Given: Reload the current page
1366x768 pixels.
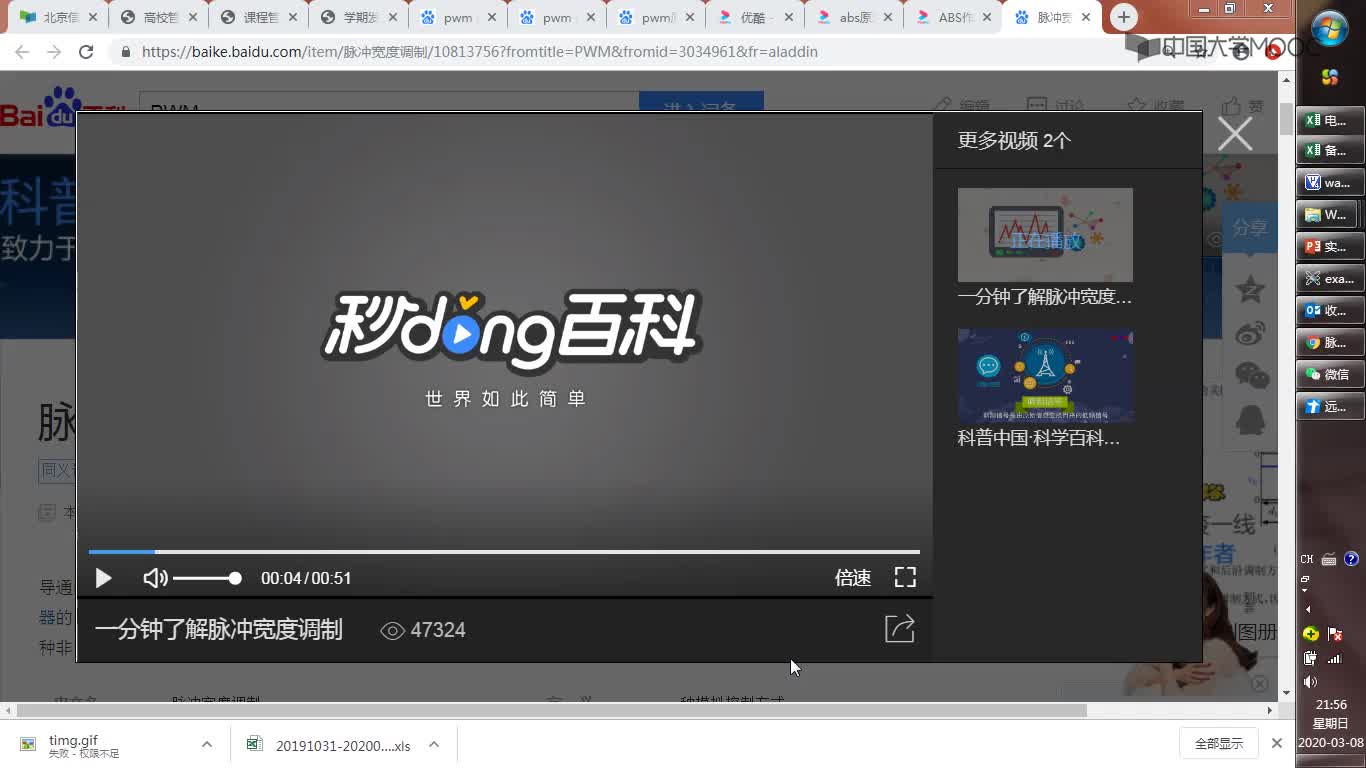Looking at the screenshot, I should (86, 51).
